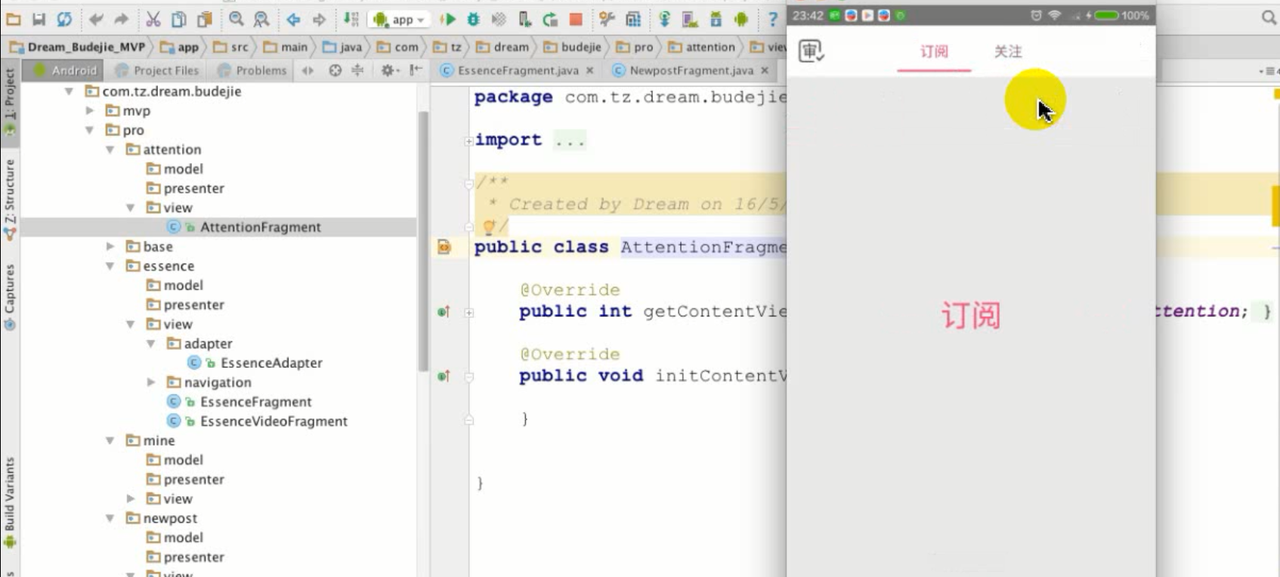Debug app using the bug icon

(x=474, y=19)
